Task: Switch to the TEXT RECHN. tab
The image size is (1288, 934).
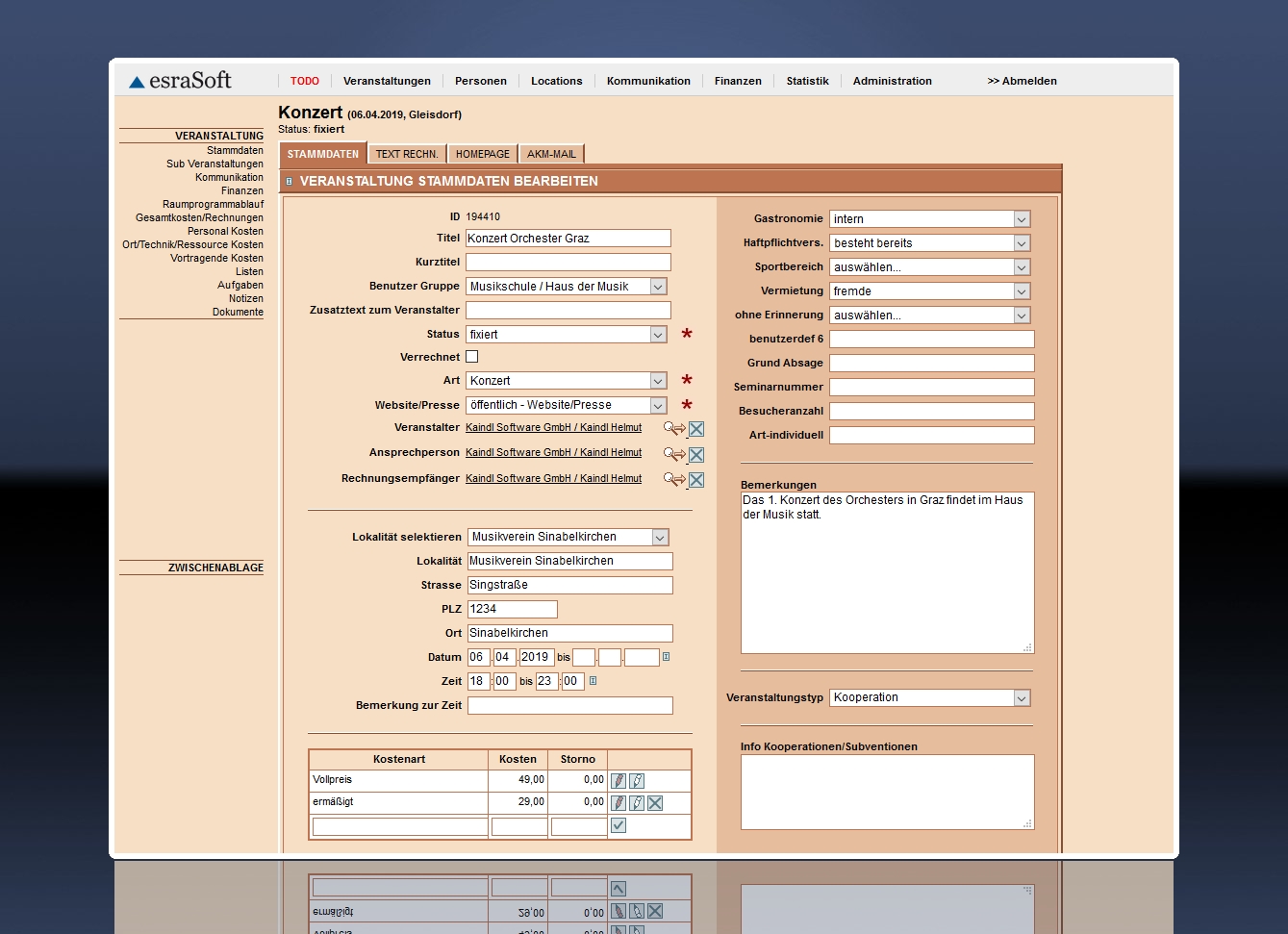Action: [407, 154]
